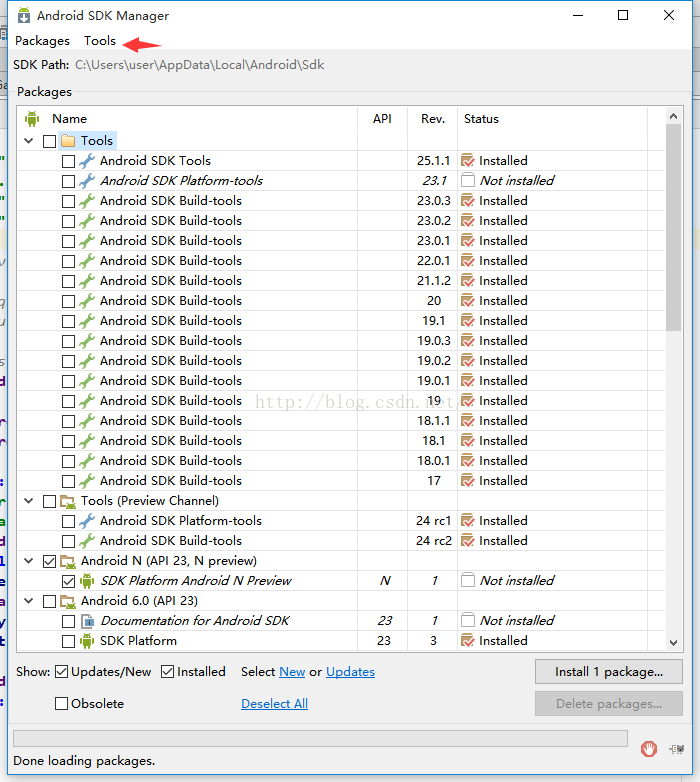
Task: Click the Install 1 package button
Action: pyautogui.click(x=609, y=672)
